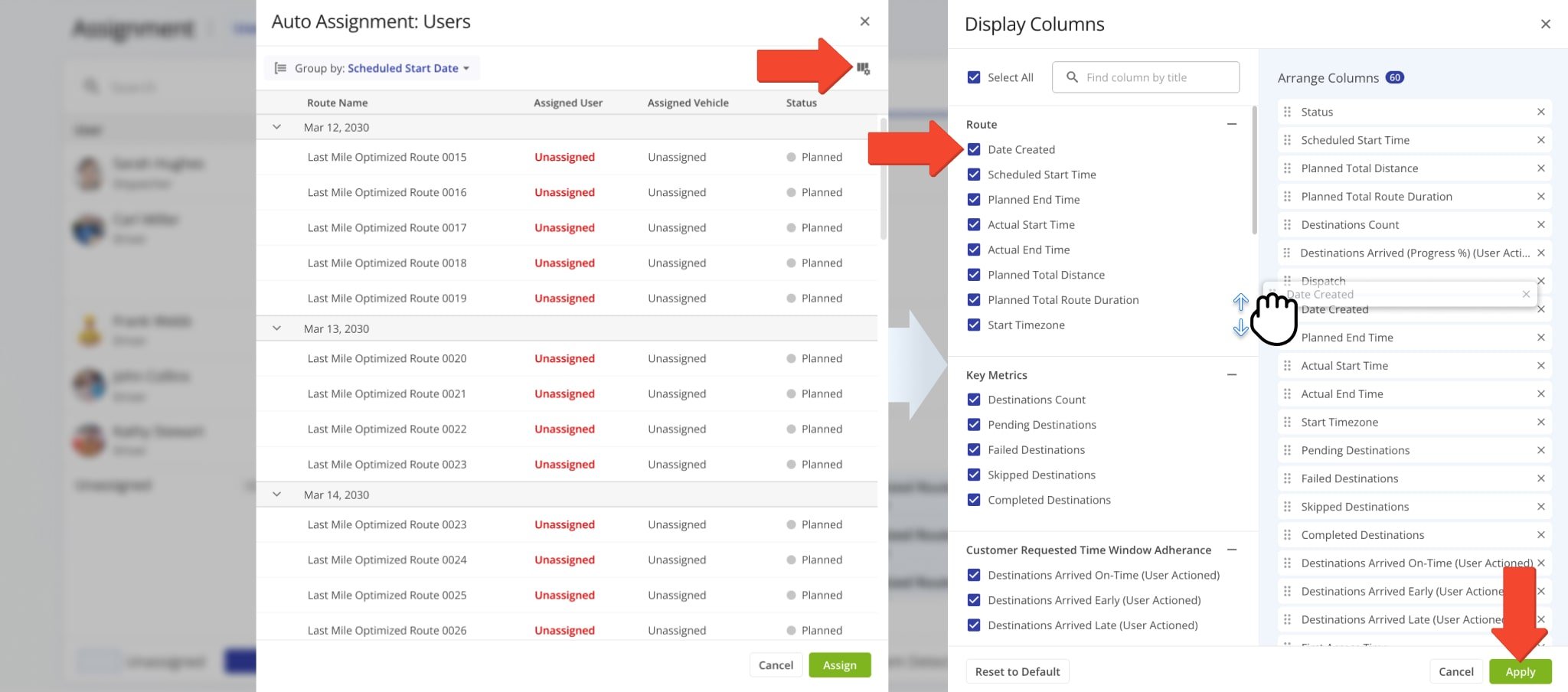The image size is (1568, 692).
Task: Click the blue down arrow near Date Created
Action: click(1241, 329)
